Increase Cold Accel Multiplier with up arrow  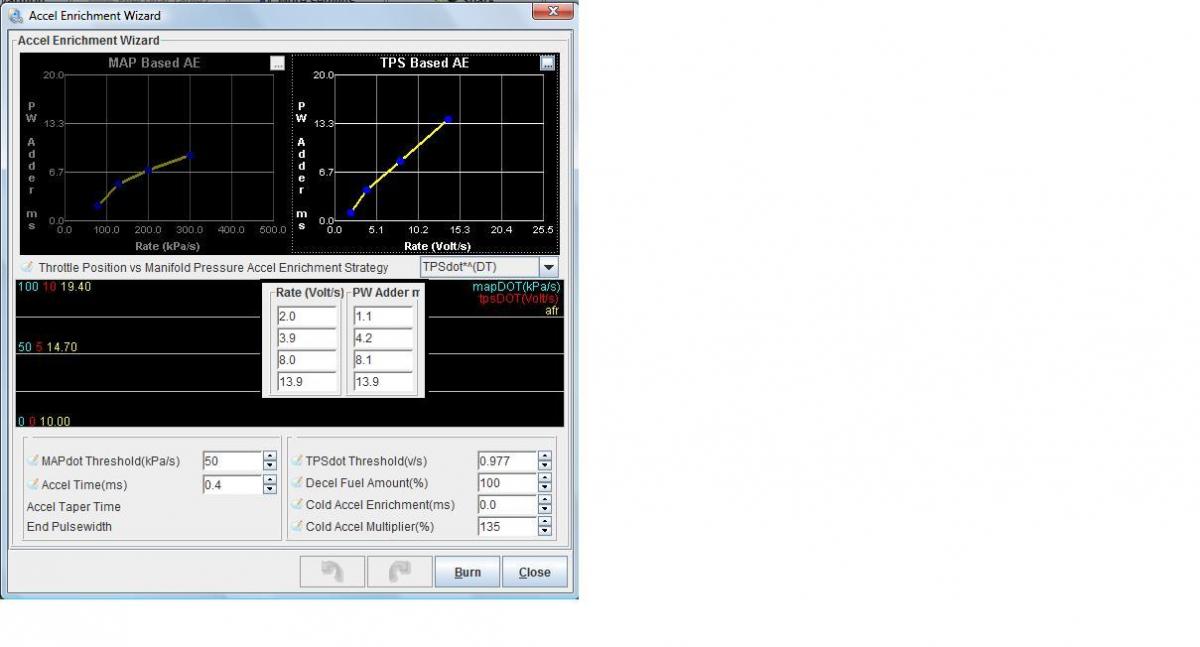544,522
